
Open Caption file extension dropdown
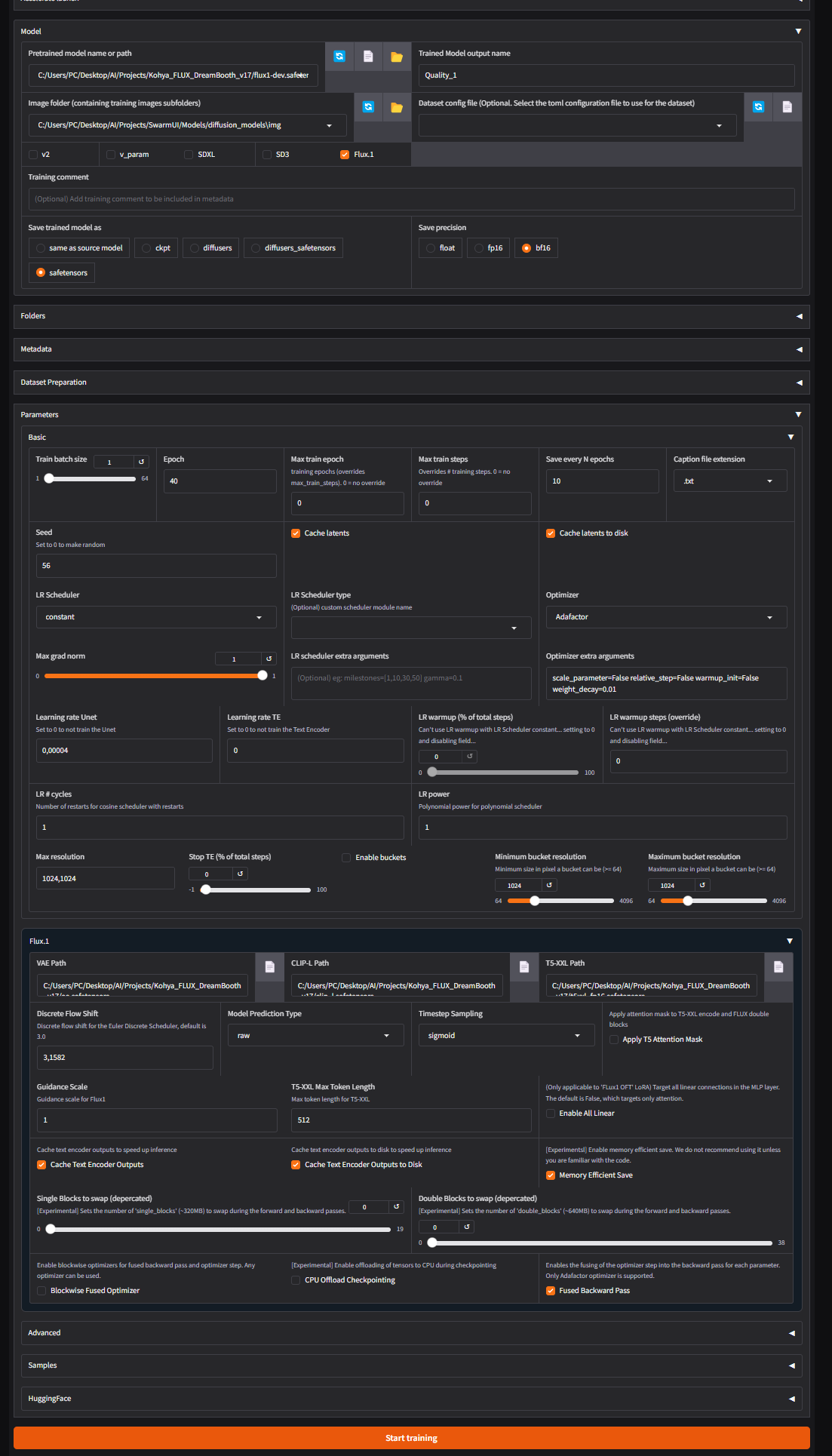(730, 481)
